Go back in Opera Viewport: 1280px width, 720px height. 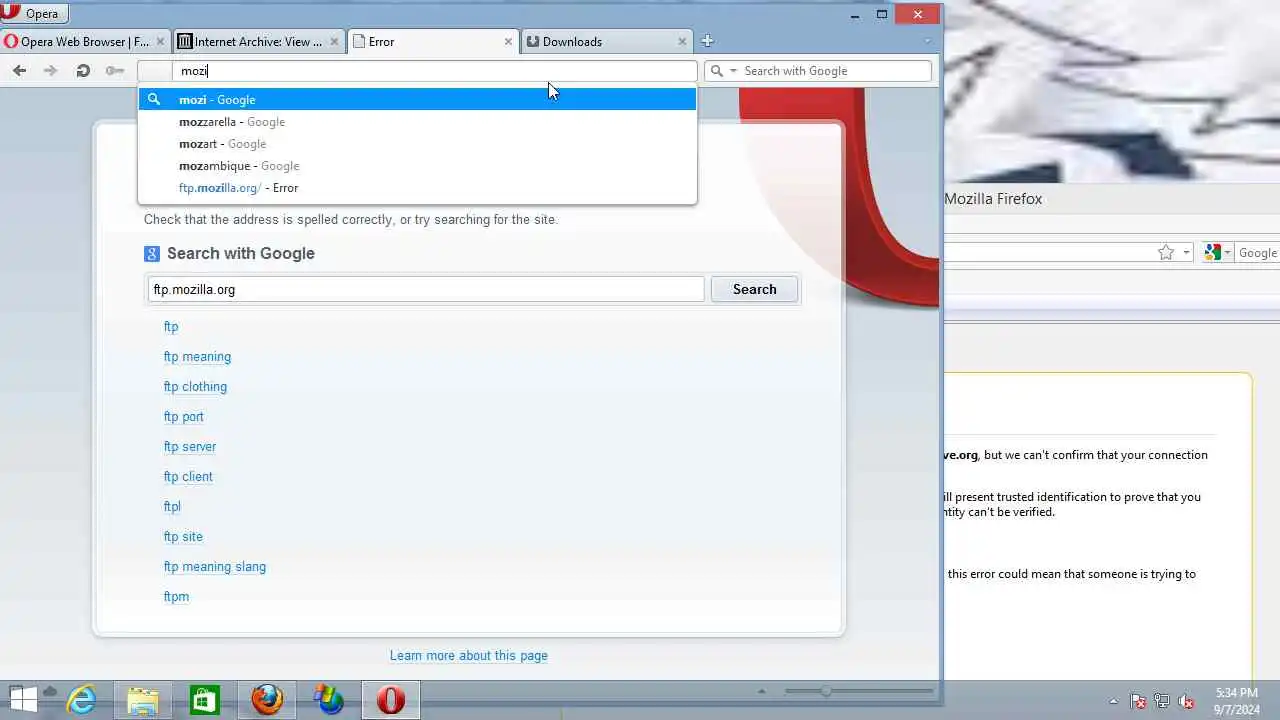(x=20, y=70)
